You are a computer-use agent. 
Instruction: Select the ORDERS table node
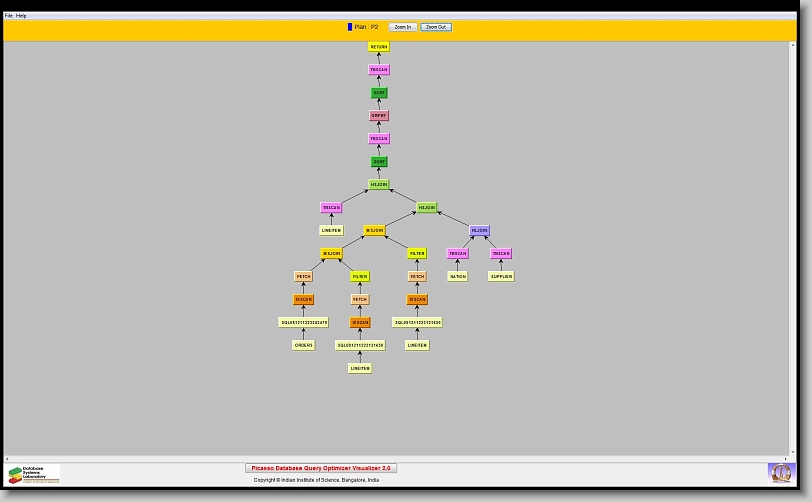[303, 345]
